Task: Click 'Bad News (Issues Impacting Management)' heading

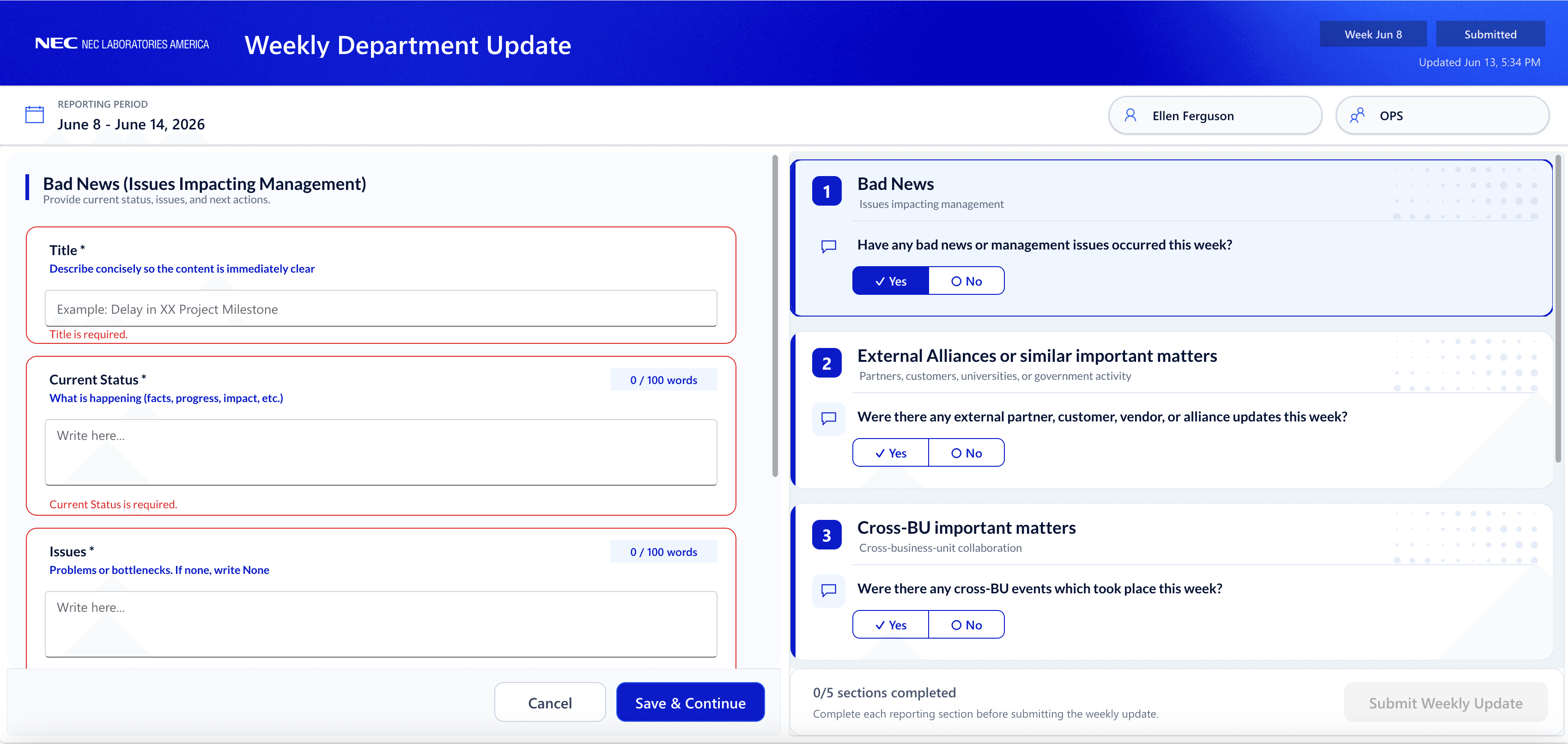Action: 205,183
